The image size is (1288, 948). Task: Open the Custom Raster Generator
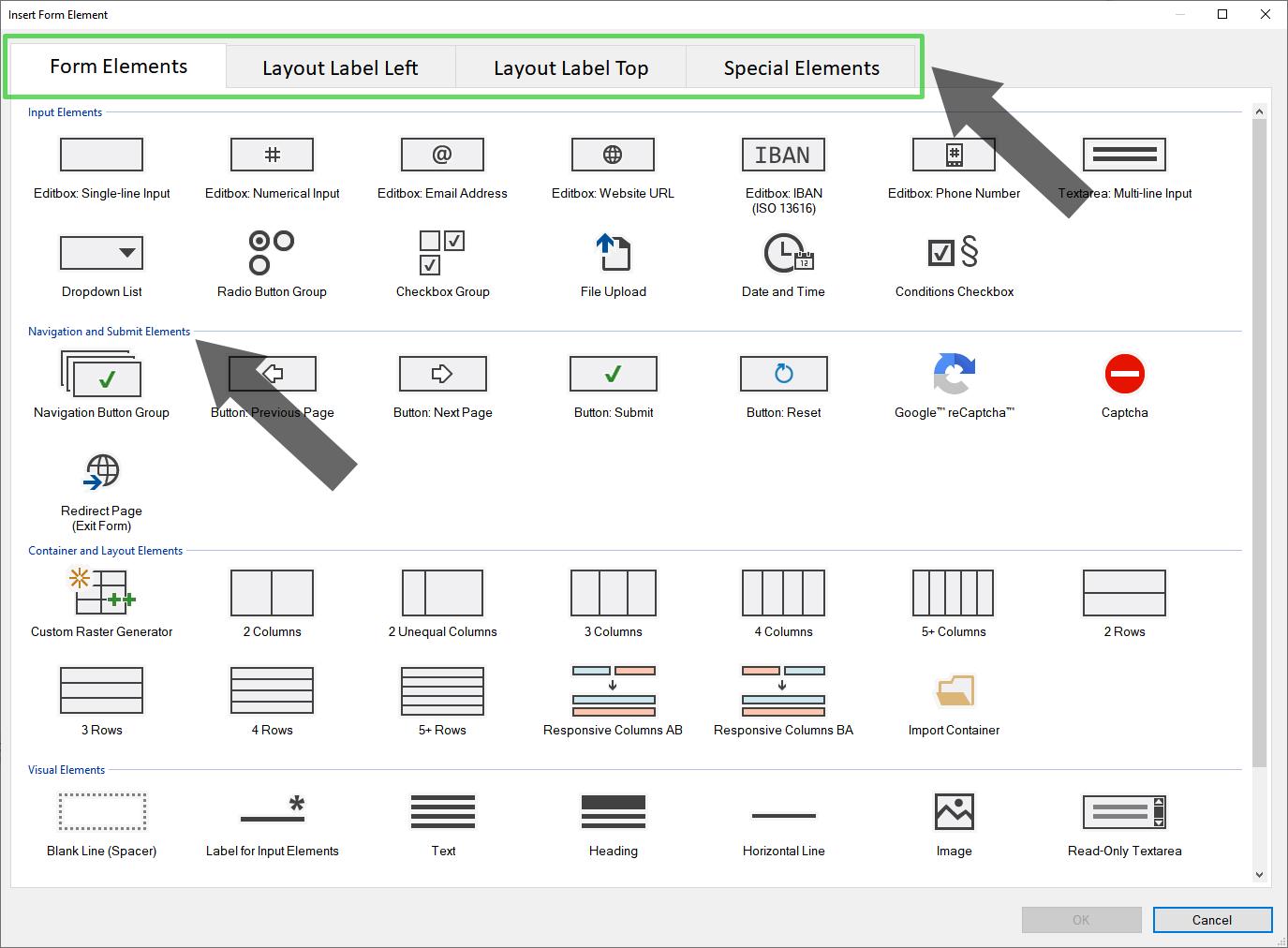coord(101,603)
